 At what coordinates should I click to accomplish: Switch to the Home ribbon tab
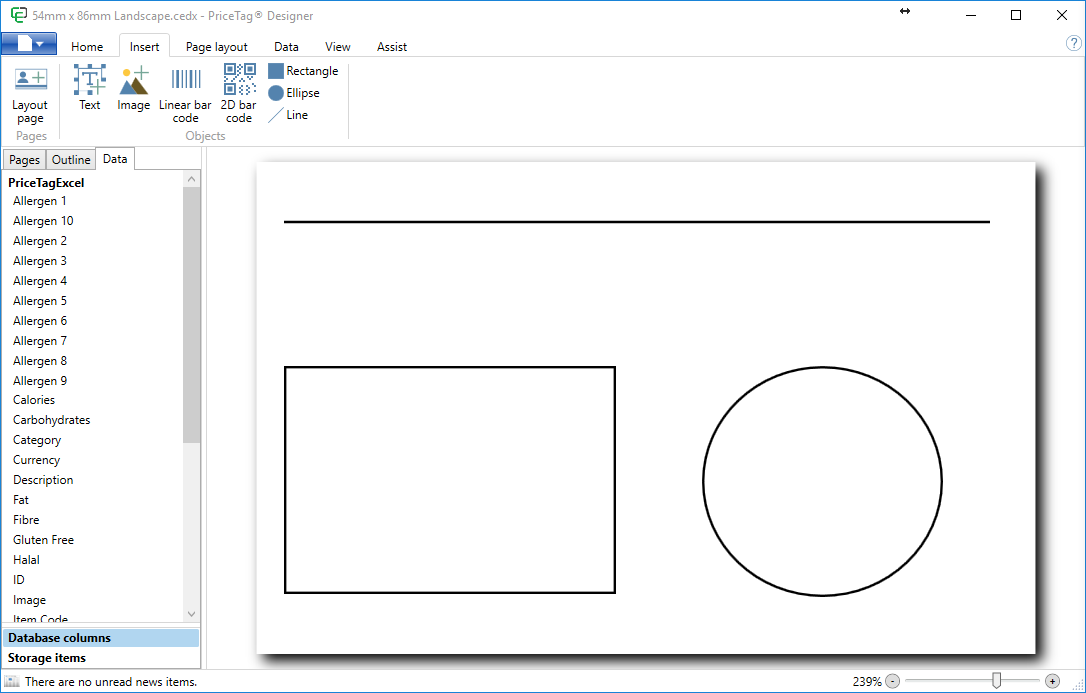coord(87,46)
